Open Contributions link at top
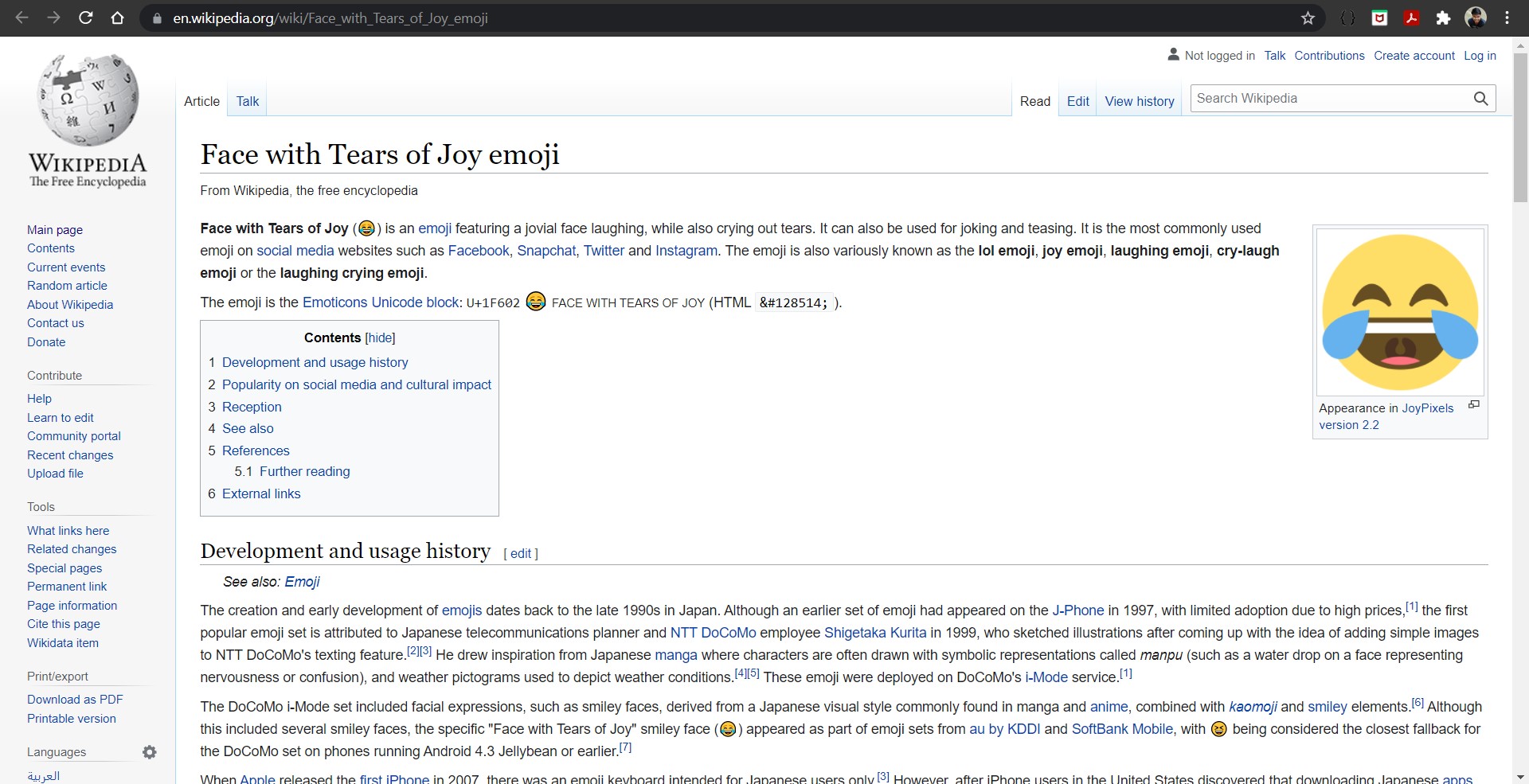Image resolution: width=1529 pixels, height=784 pixels. coord(1329,56)
